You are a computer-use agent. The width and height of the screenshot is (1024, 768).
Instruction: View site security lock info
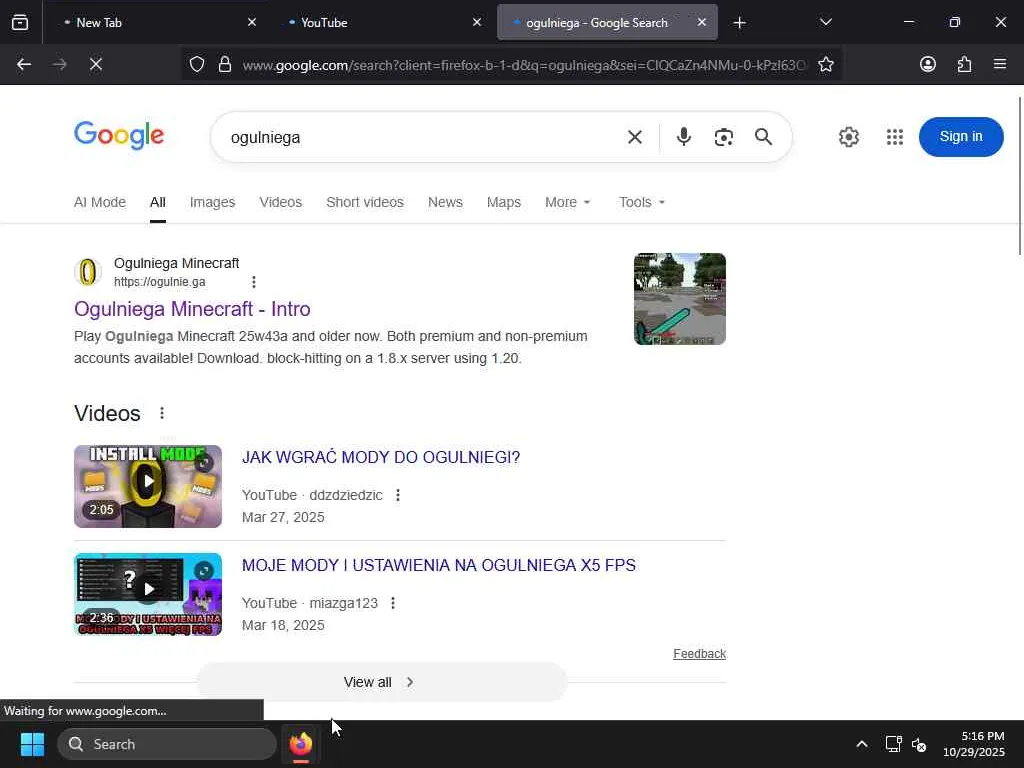tap(225, 64)
